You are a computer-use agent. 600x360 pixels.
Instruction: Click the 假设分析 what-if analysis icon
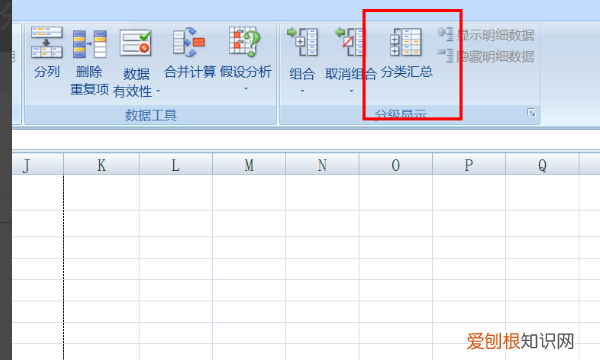tap(244, 42)
